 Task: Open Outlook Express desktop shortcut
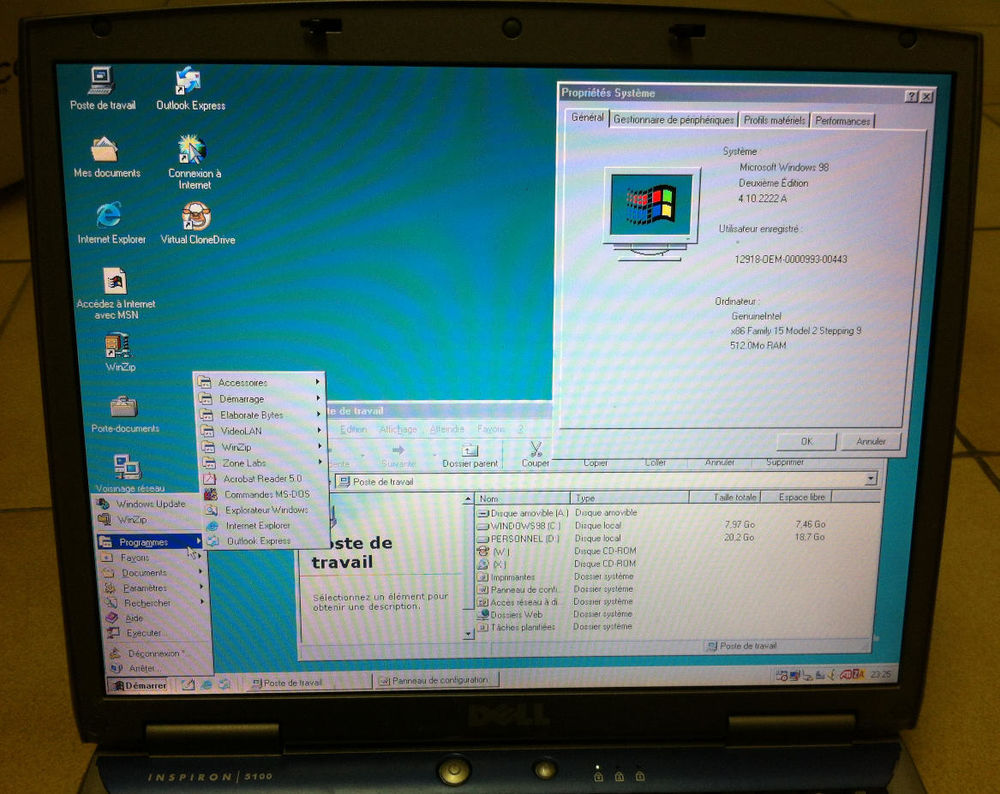click(190, 89)
